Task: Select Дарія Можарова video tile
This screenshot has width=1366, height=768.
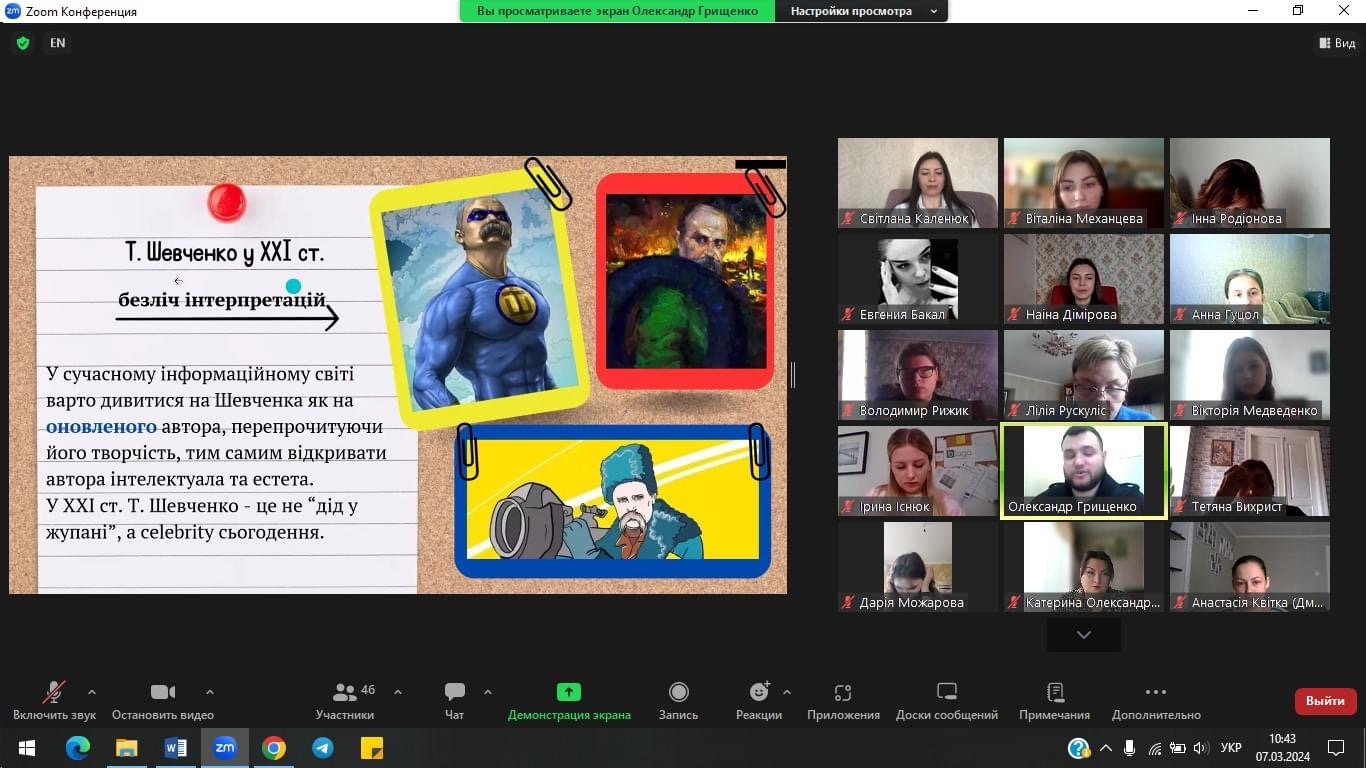Action: click(918, 567)
